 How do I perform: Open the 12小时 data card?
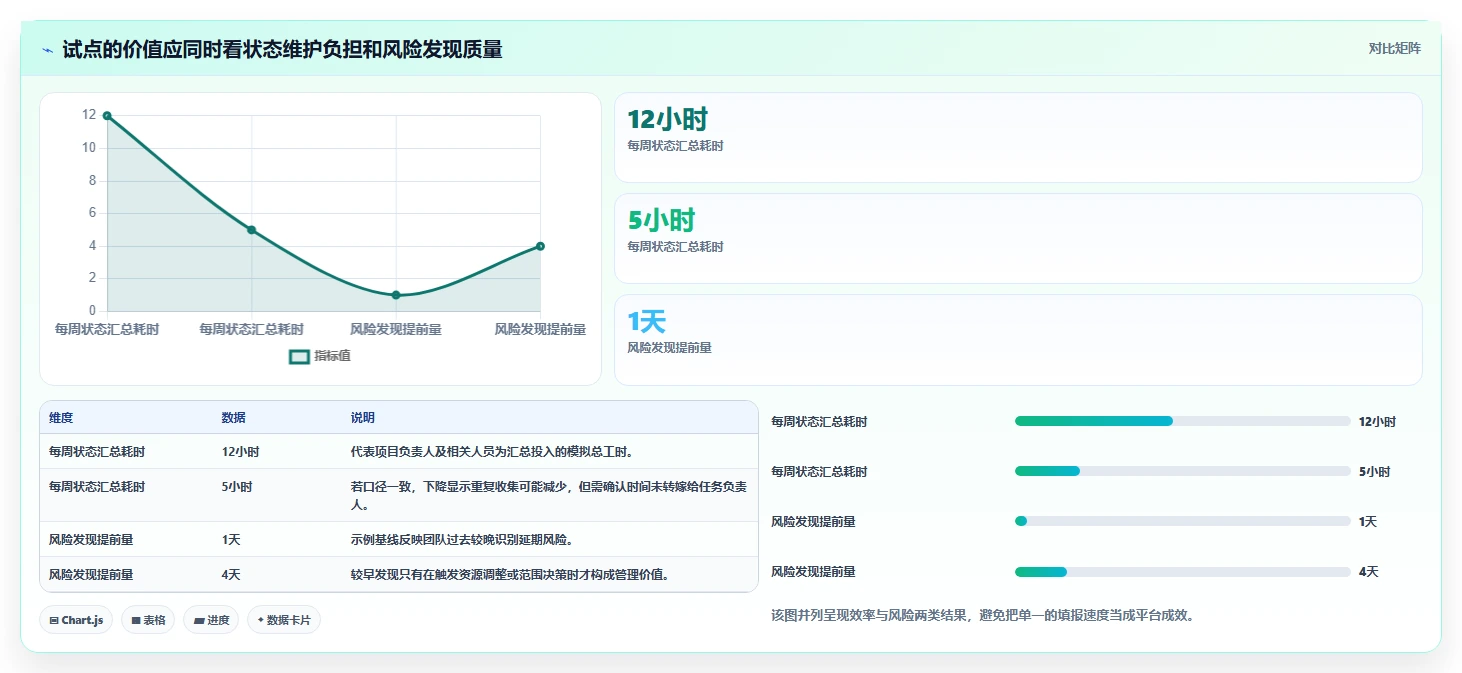[x=1018, y=138]
